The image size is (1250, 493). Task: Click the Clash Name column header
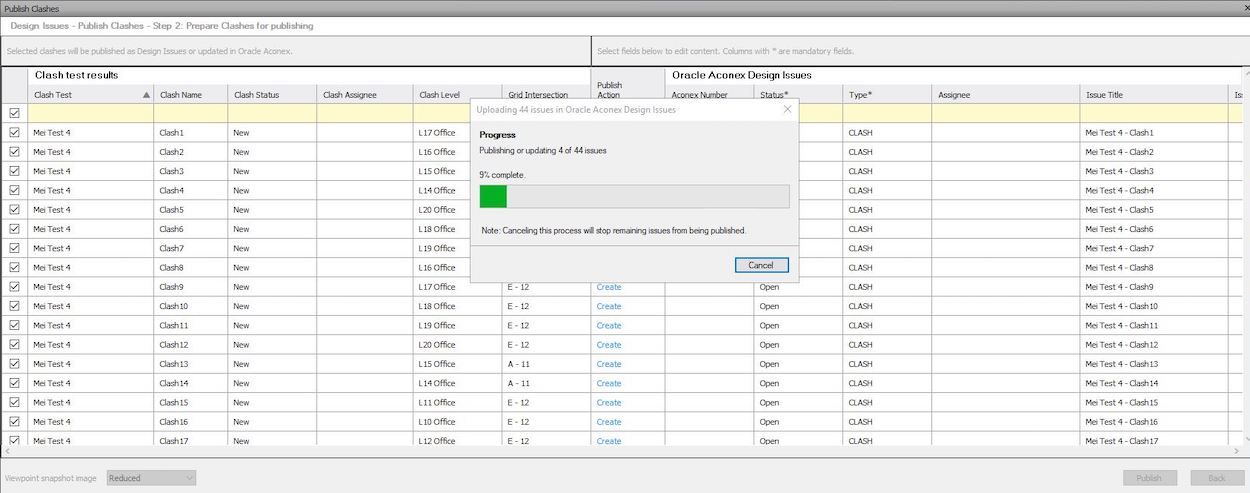190,95
